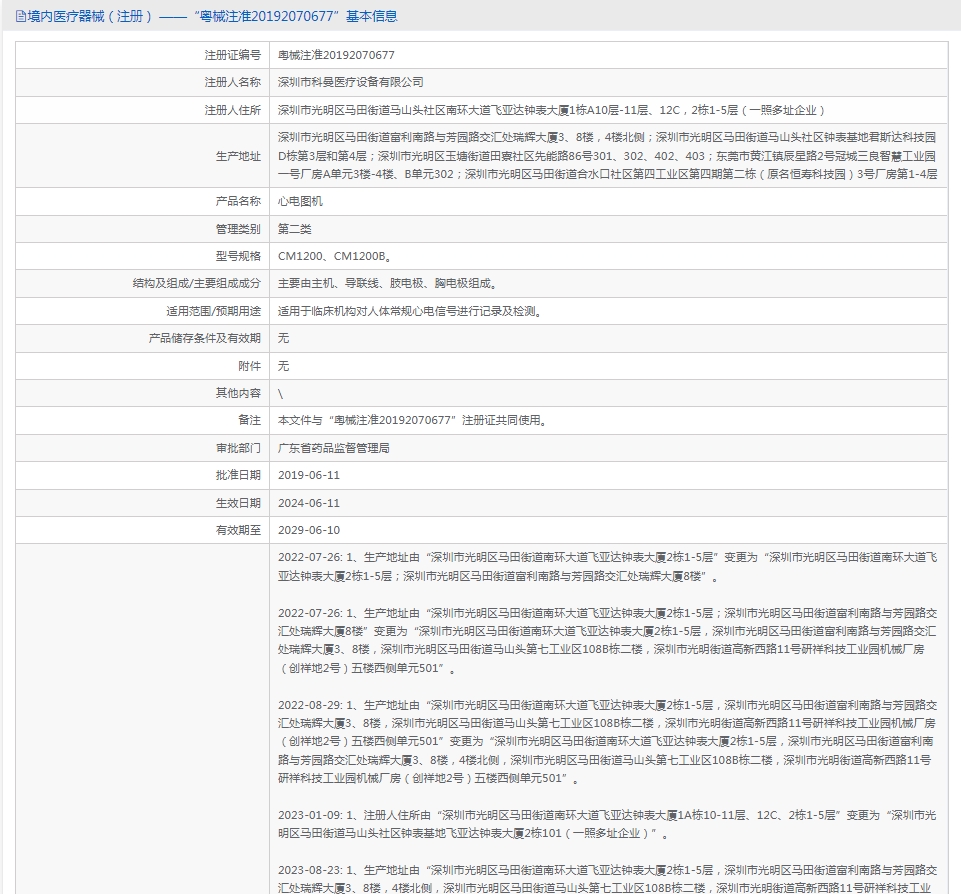961x895 pixels.
Task: Select the backslash value in 其他内容 row
Action: click(x=281, y=394)
